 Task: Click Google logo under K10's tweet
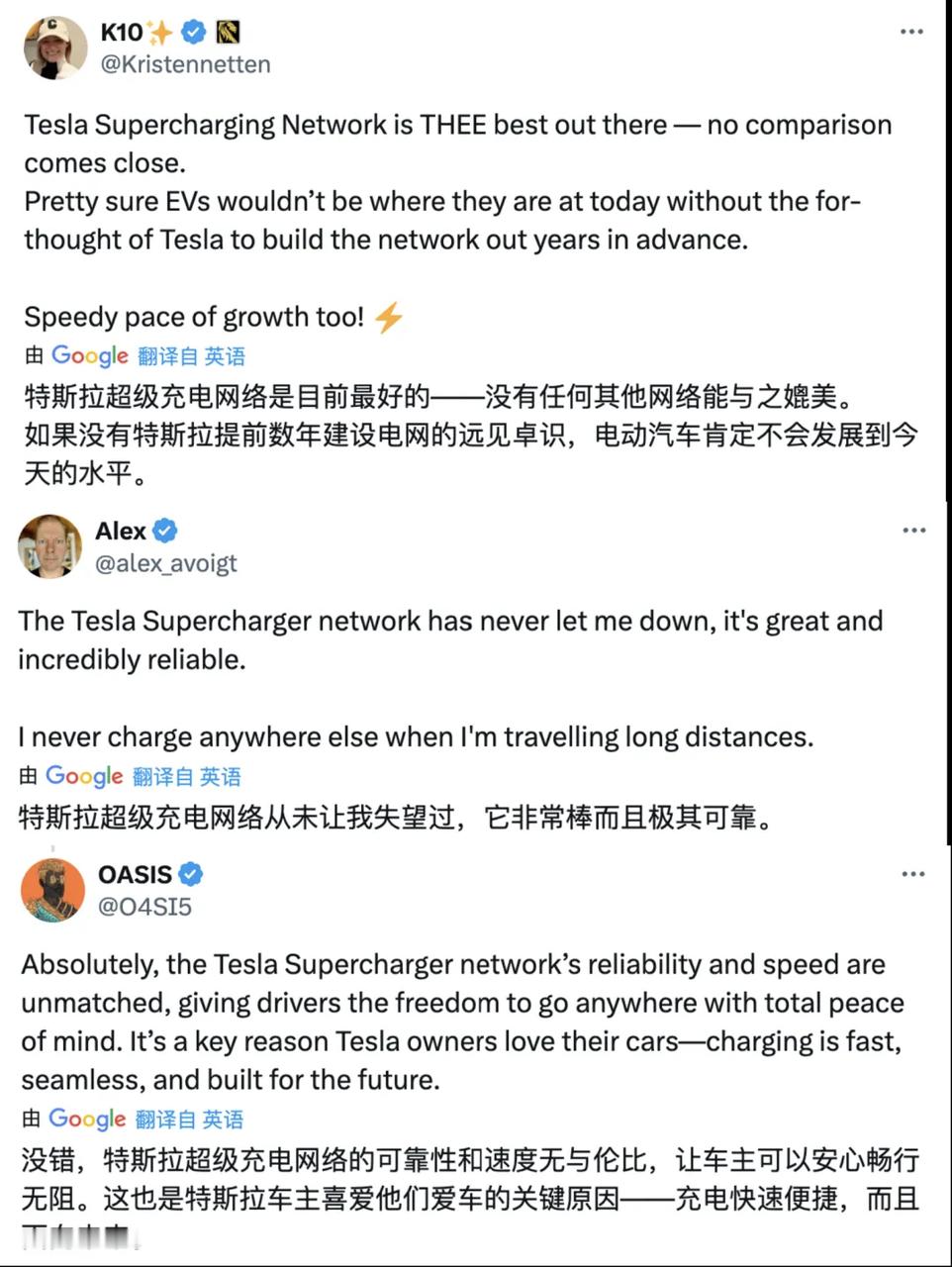[90, 355]
